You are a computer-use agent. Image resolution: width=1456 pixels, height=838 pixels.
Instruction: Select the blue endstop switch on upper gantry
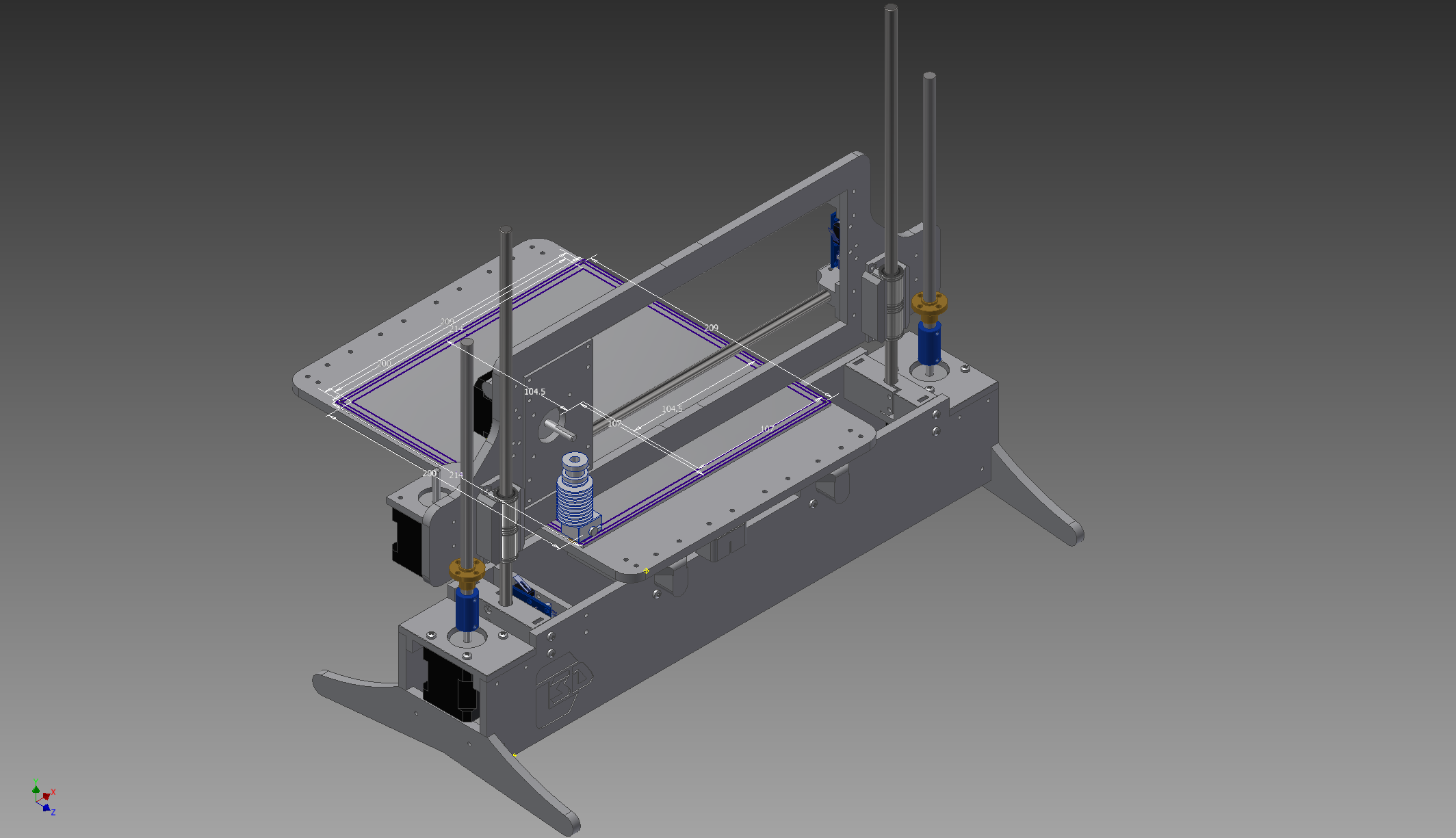(835, 239)
